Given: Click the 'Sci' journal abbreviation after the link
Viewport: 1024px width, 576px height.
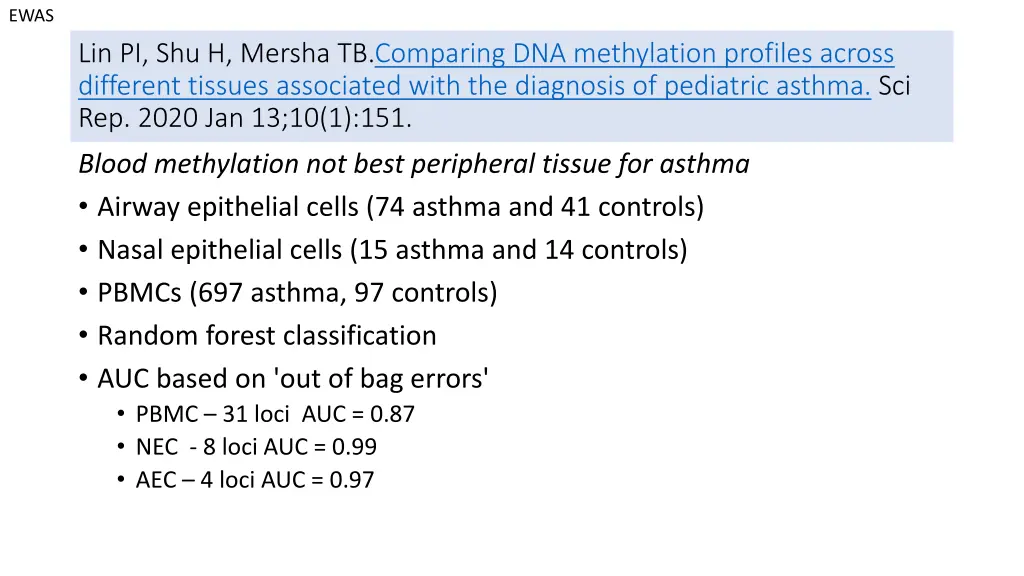Looking at the screenshot, I should [894, 86].
